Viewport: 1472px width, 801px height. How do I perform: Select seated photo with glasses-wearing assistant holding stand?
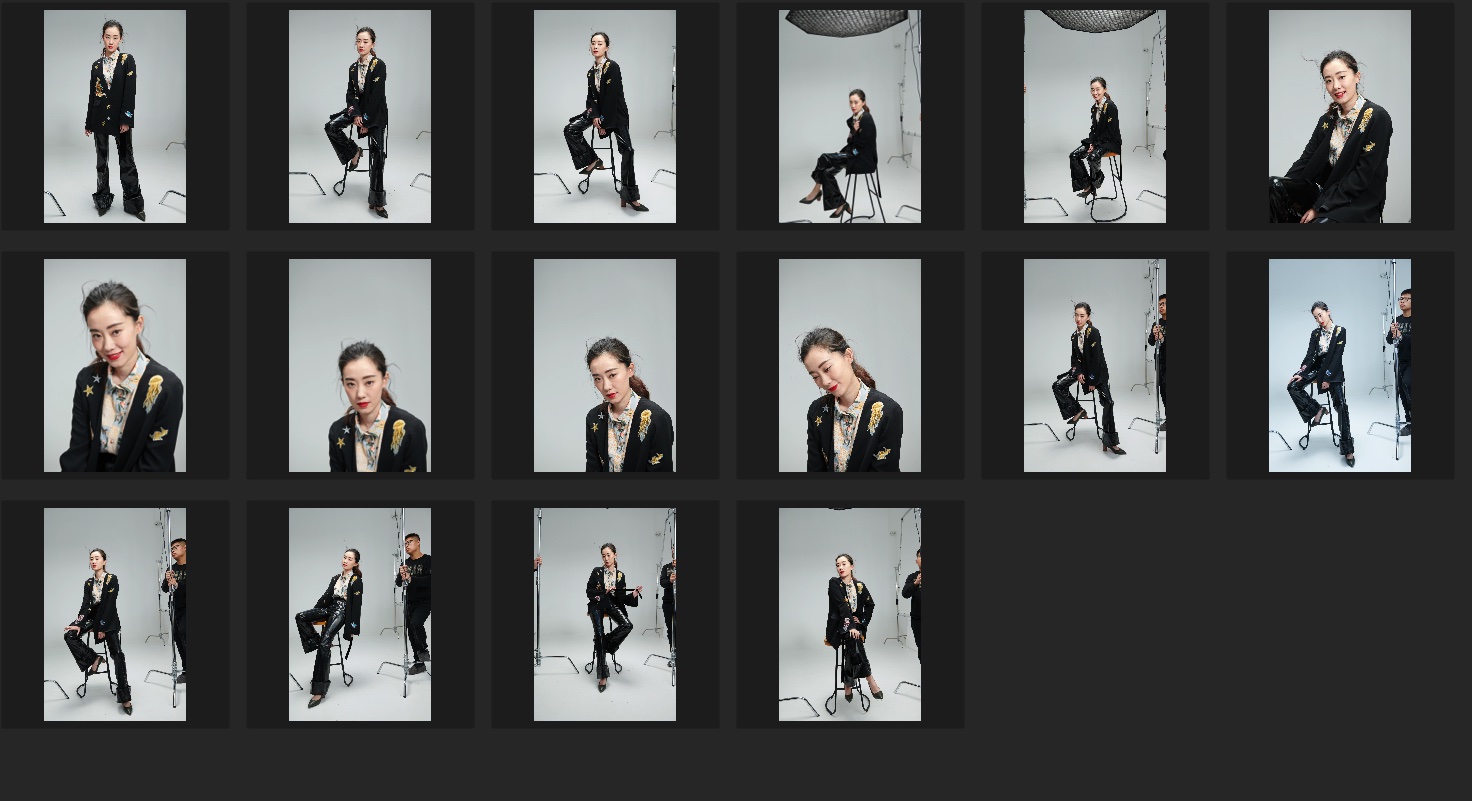115,614
